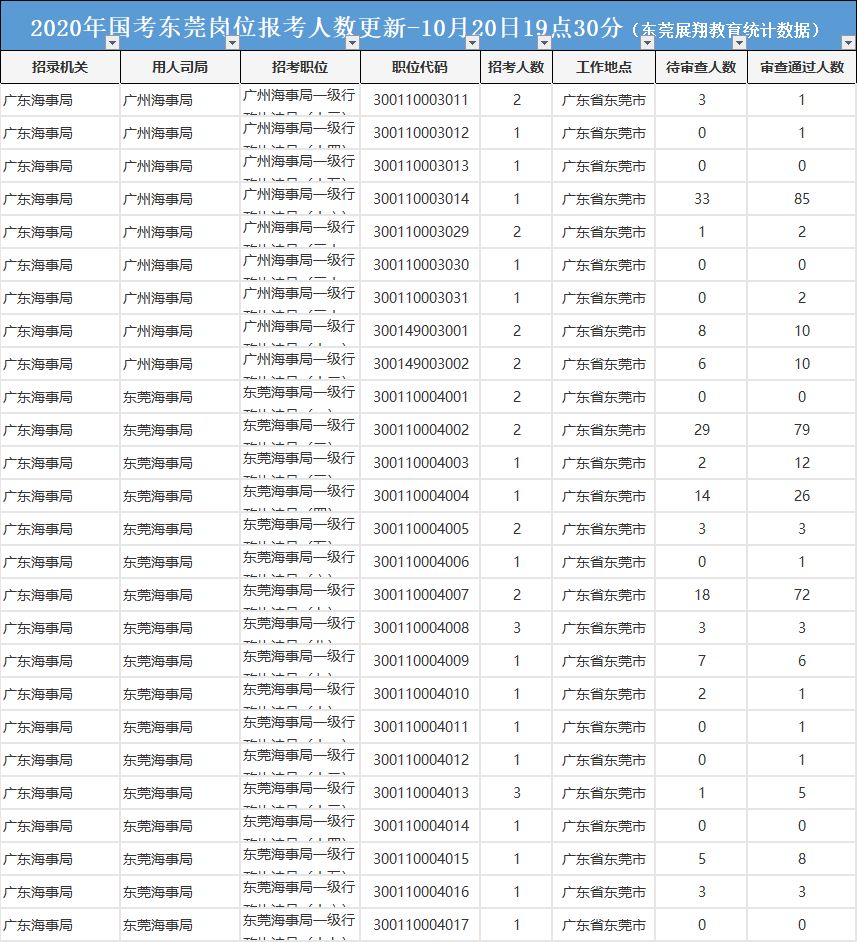Select position code 300149003001
857x942 pixels.
click(x=420, y=331)
